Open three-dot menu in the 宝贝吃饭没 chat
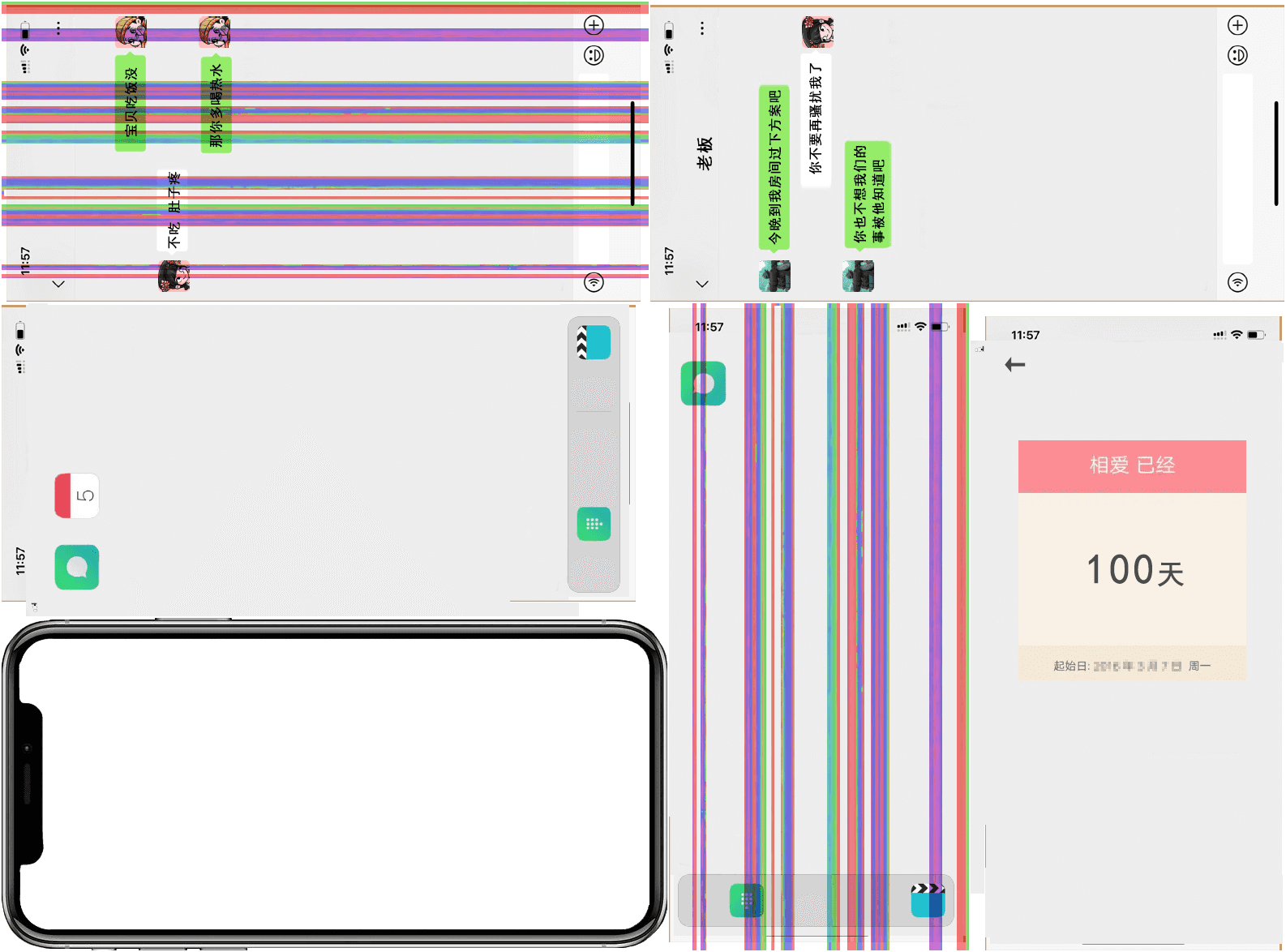The height and width of the screenshot is (952, 1286). point(58,29)
